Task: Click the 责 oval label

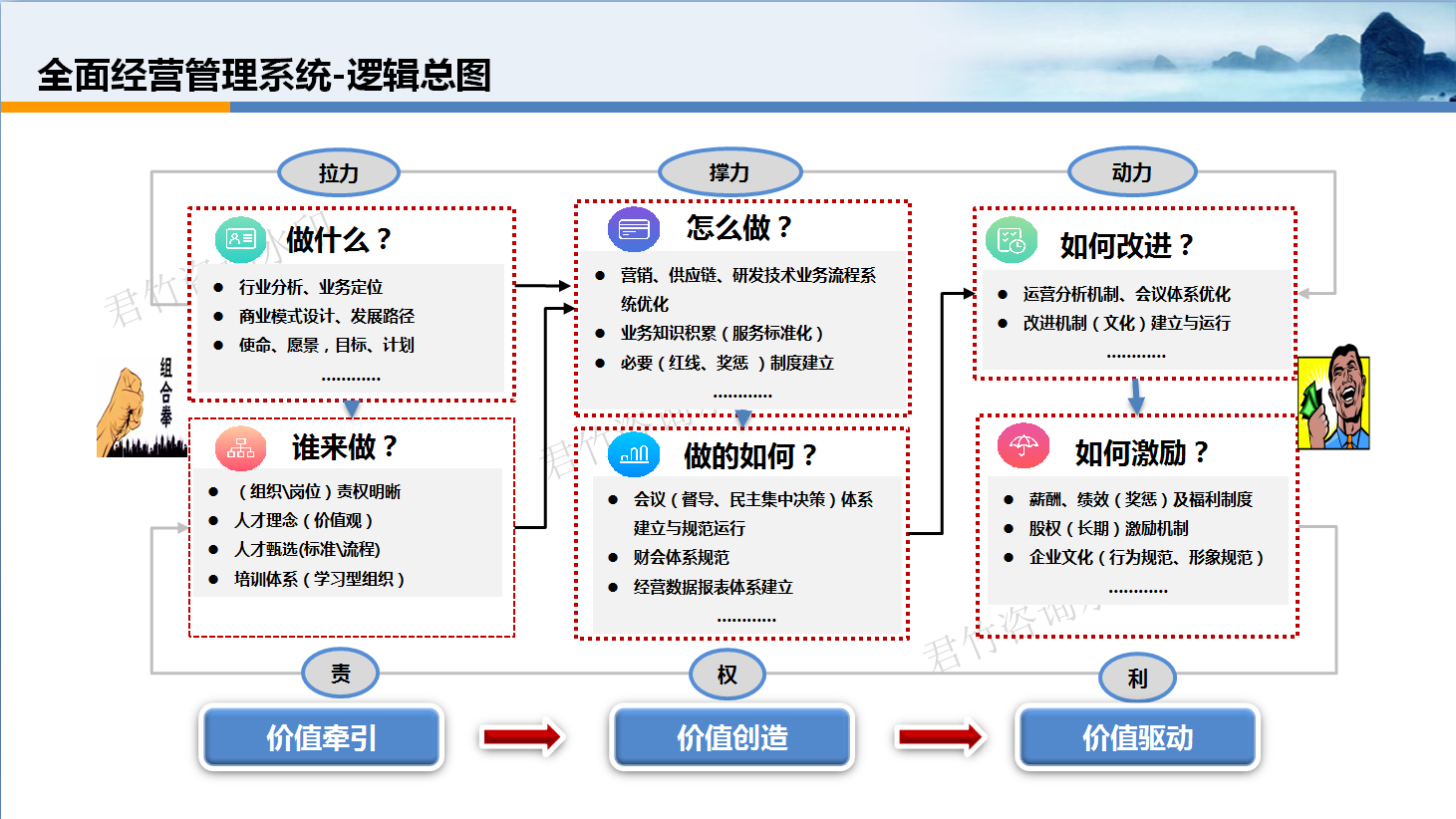Action: 341,674
